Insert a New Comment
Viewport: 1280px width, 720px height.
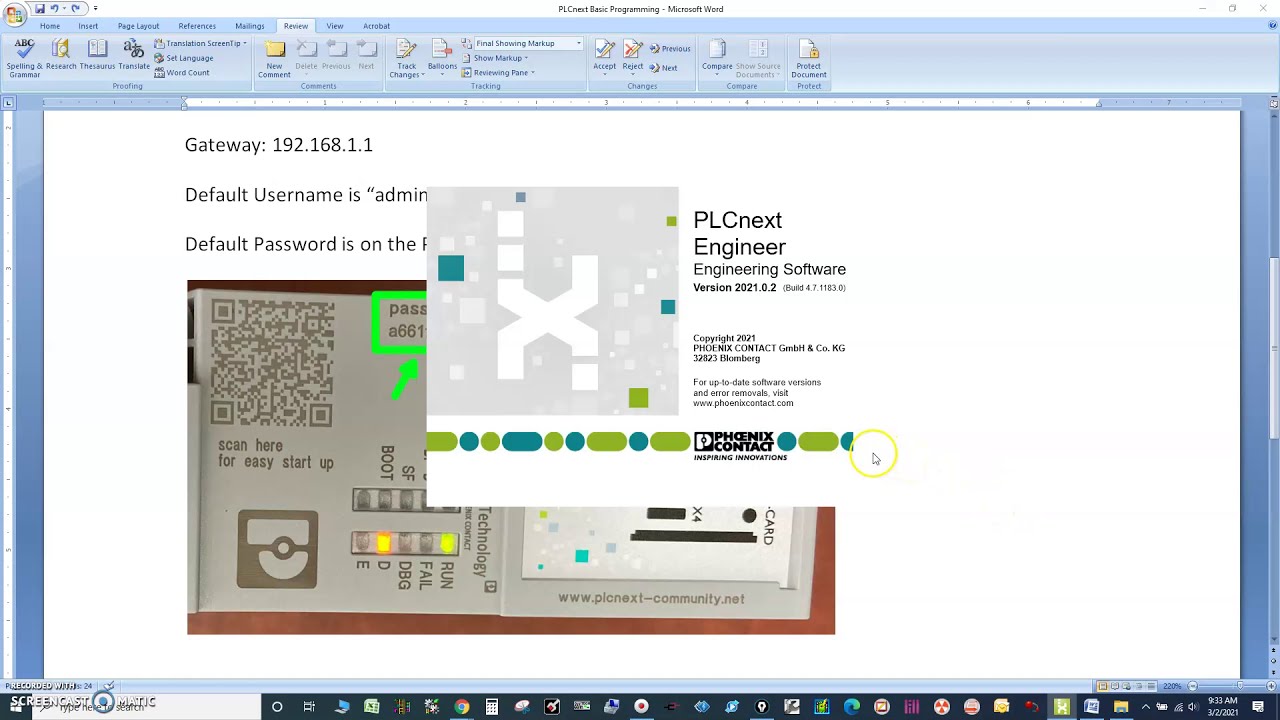point(274,59)
